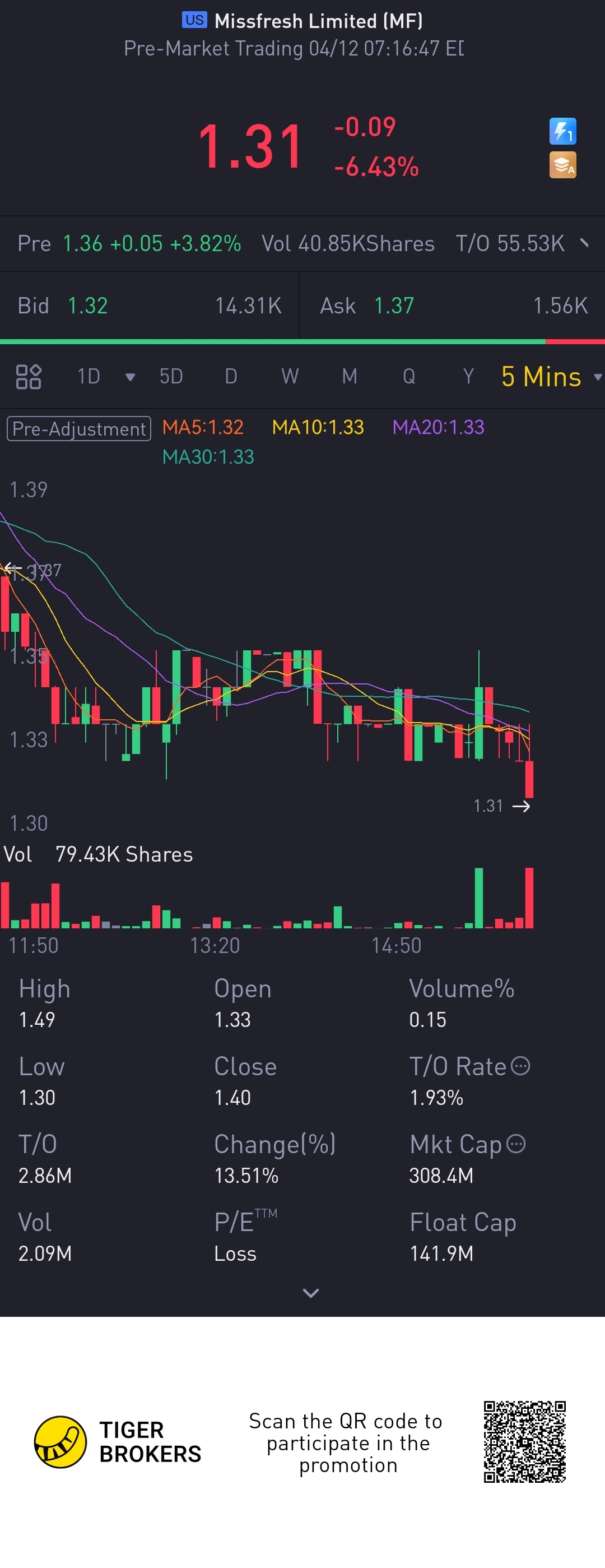Switch to the 5D chart tab
The height and width of the screenshot is (1568, 605).
click(171, 376)
